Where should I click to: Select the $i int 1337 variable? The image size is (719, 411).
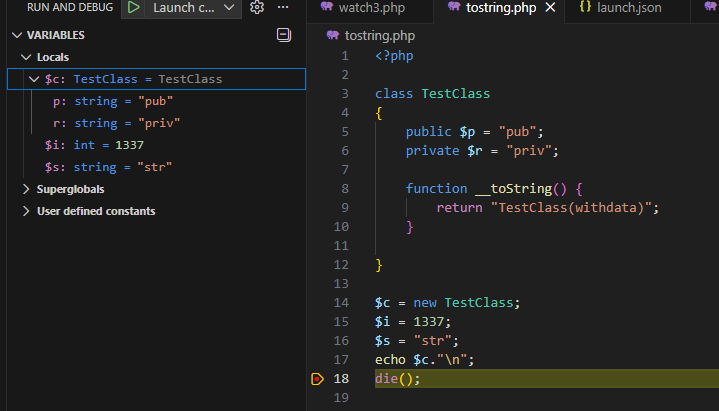[95, 145]
